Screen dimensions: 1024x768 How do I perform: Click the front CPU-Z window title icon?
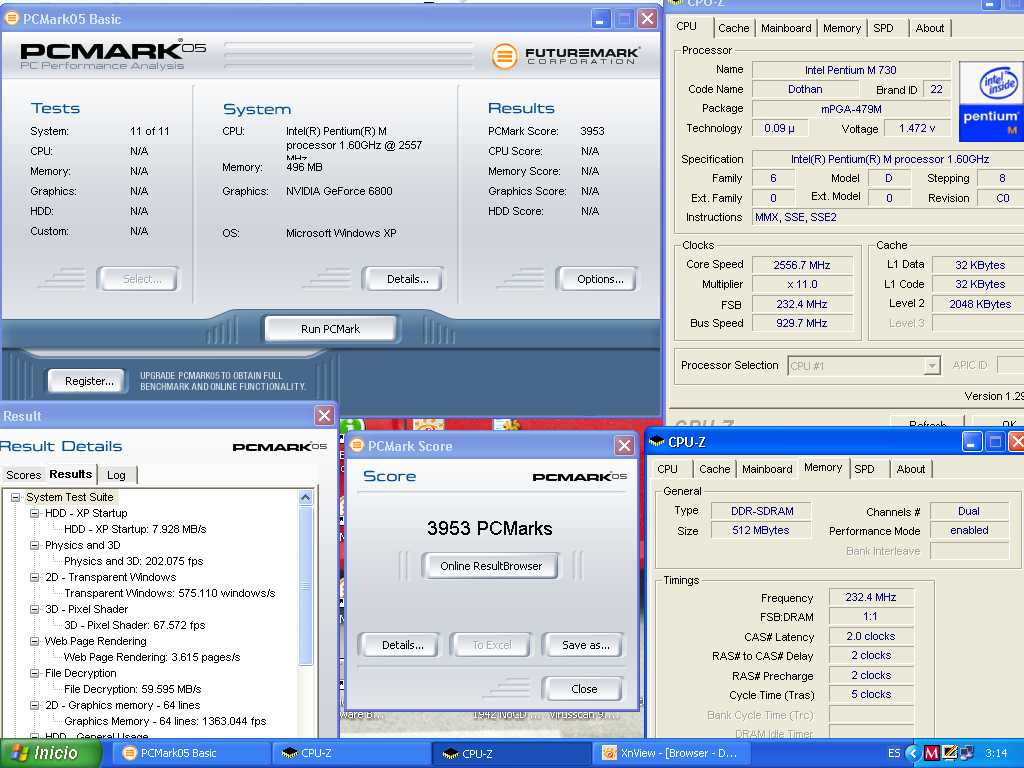pyautogui.click(x=656, y=442)
